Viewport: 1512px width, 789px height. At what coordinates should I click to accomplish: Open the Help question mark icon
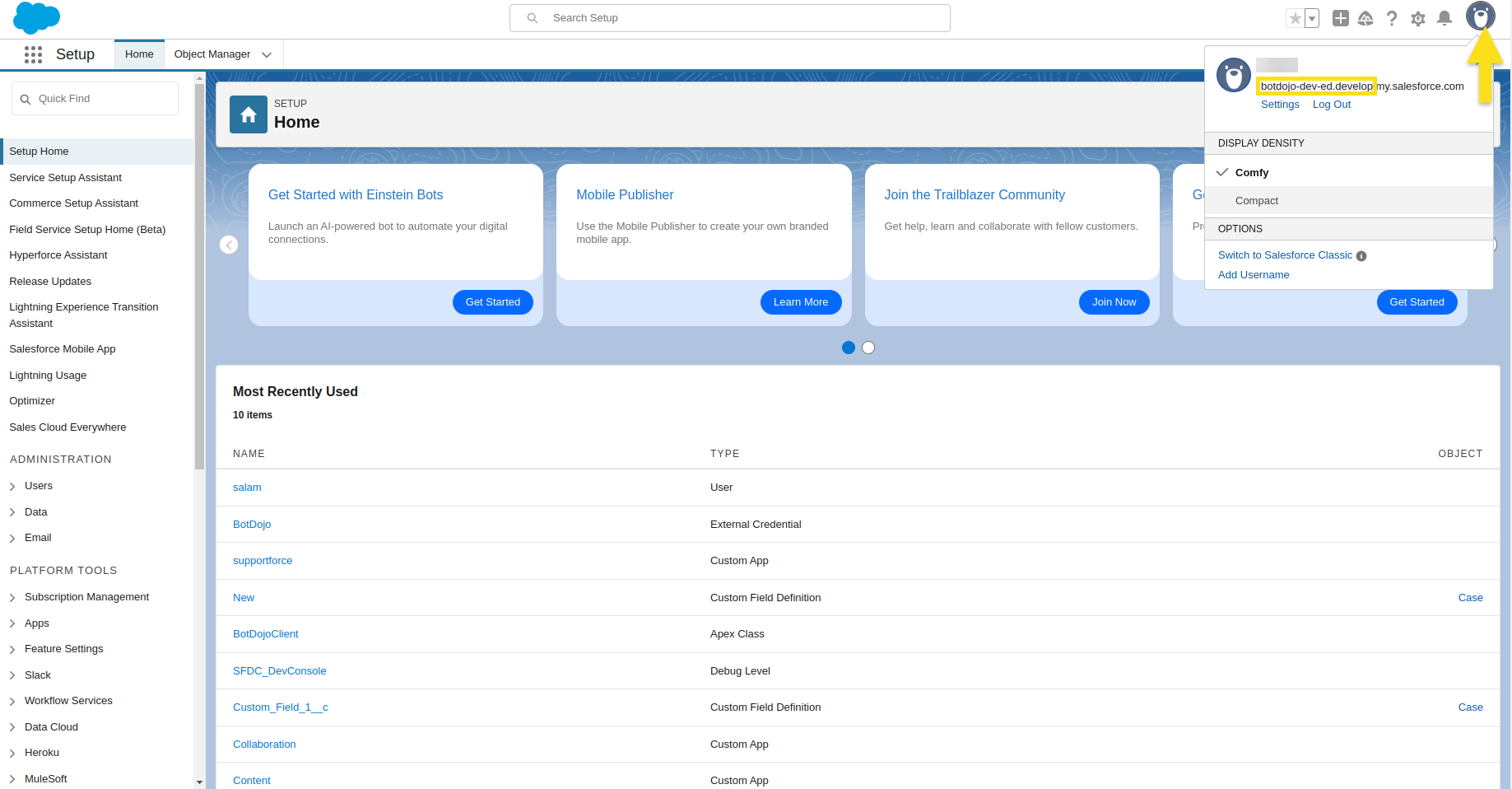coord(1392,18)
